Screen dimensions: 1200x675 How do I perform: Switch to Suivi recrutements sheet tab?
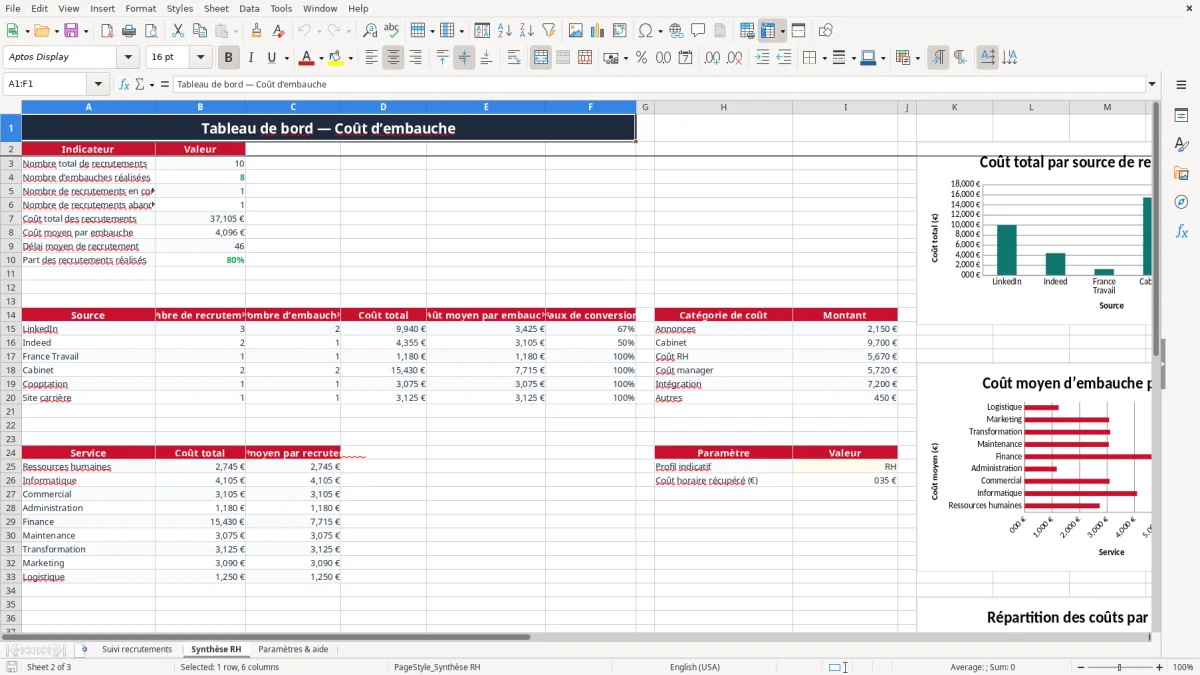(137, 649)
